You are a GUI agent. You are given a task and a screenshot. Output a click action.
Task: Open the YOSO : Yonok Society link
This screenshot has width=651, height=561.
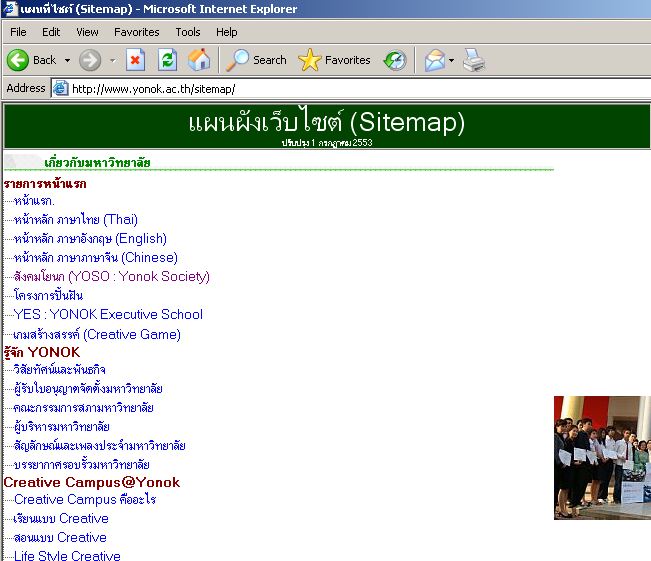point(112,277)
